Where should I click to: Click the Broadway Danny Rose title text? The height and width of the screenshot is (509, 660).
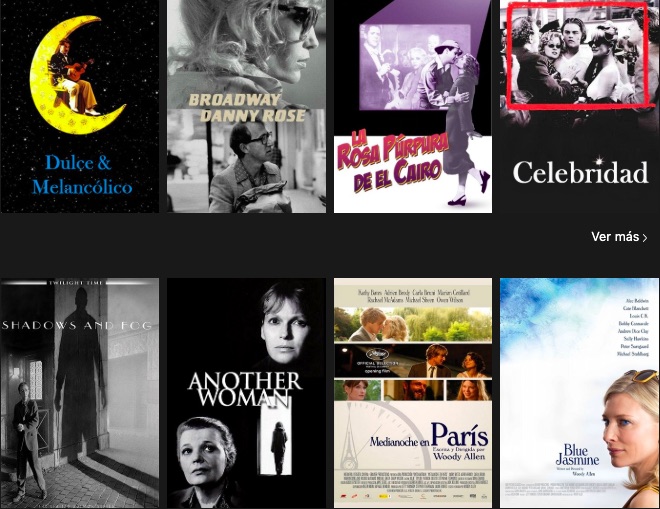[247, 108]
